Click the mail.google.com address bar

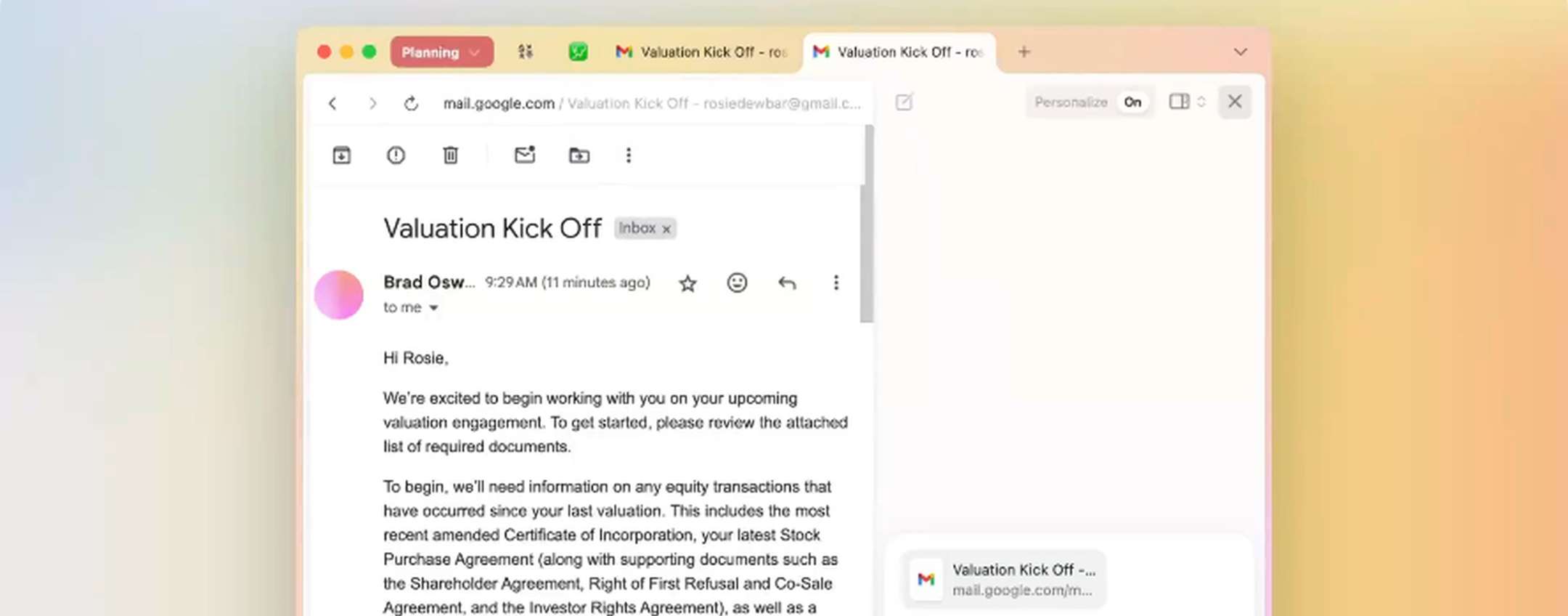tap(651, 103)
